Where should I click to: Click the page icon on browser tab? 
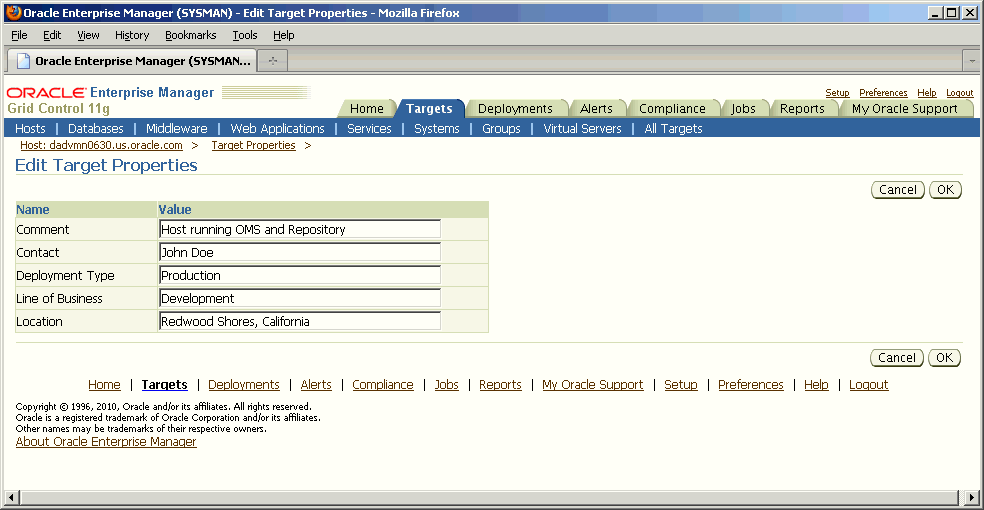click(x=23, y=61)
